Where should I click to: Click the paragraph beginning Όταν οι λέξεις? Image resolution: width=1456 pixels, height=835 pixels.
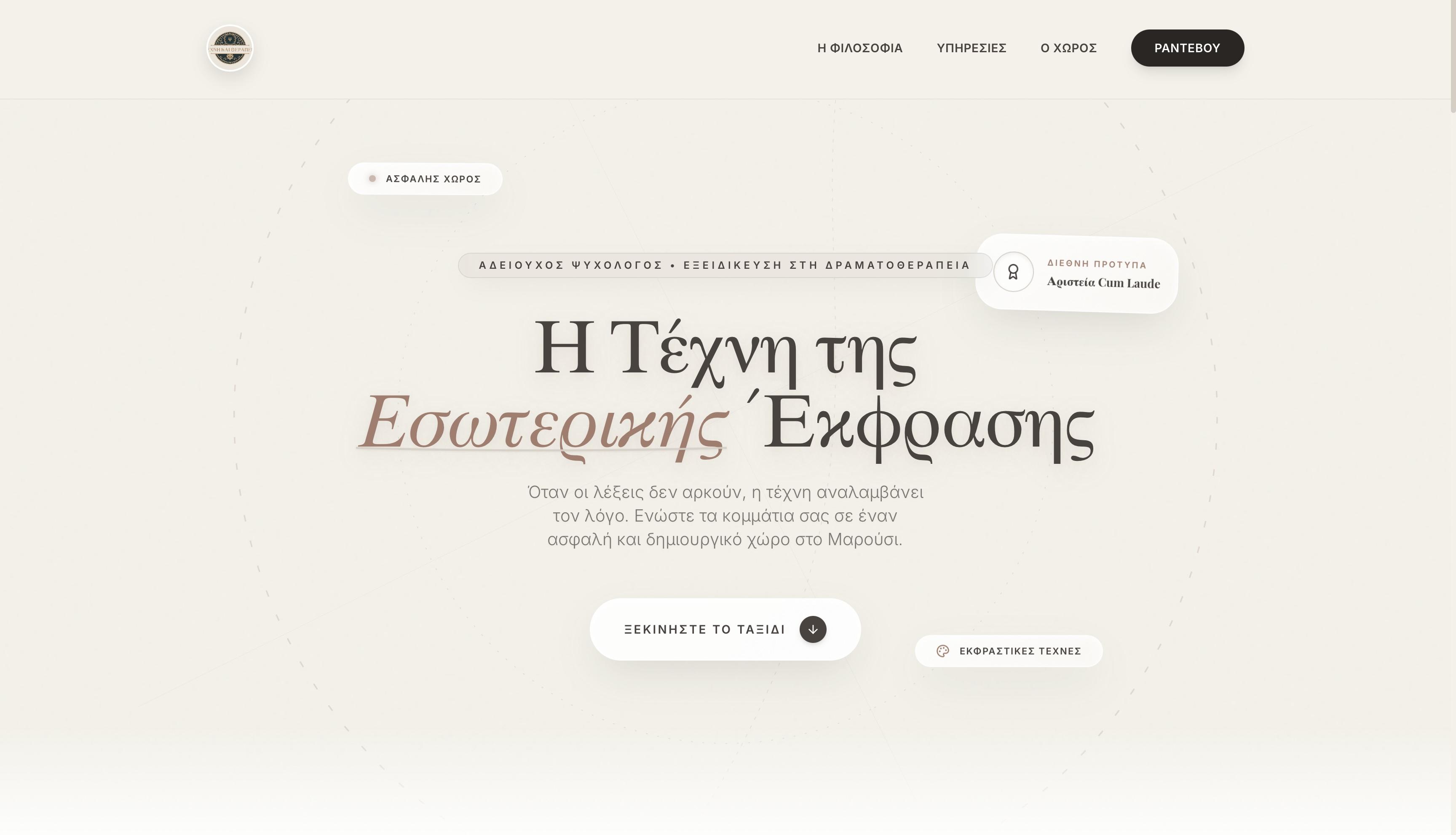point(725,516)
